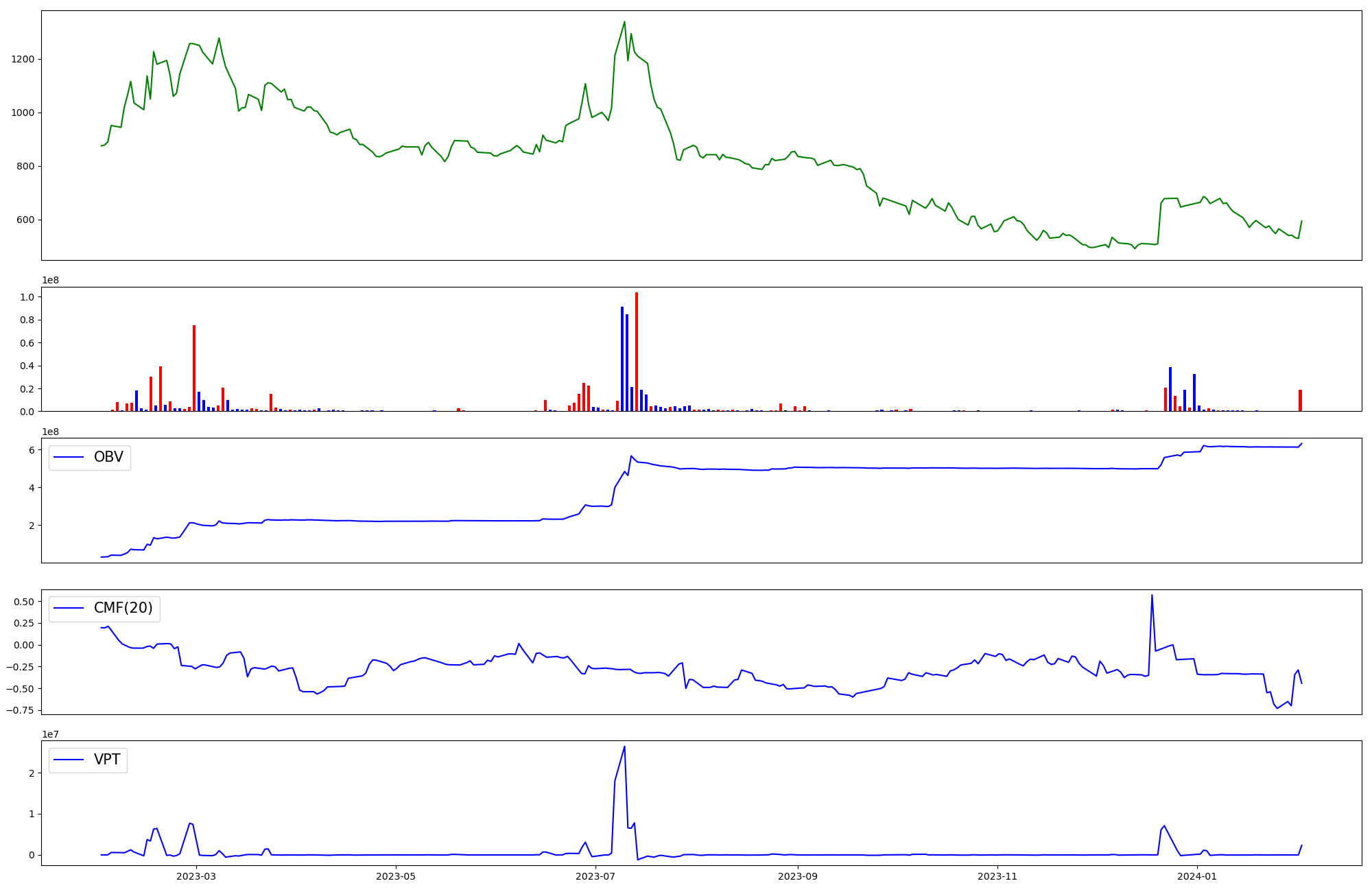Click the tallest blue volume bar

click(x=622, y=359)
